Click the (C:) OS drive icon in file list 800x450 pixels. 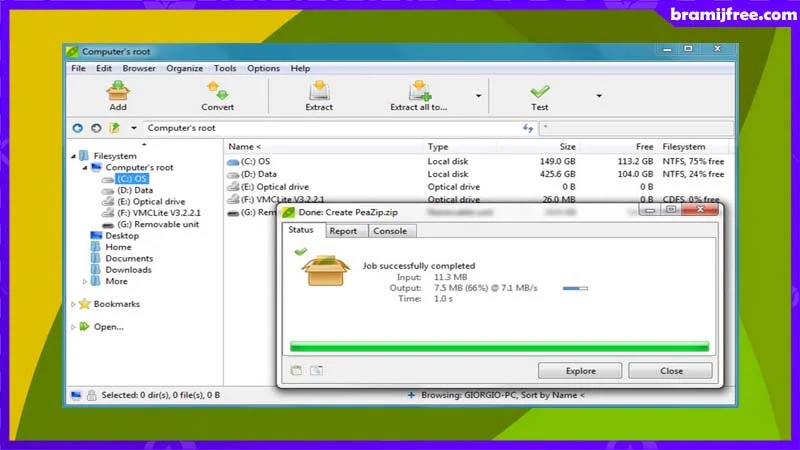pyautogui.click(x=233, y=162)
